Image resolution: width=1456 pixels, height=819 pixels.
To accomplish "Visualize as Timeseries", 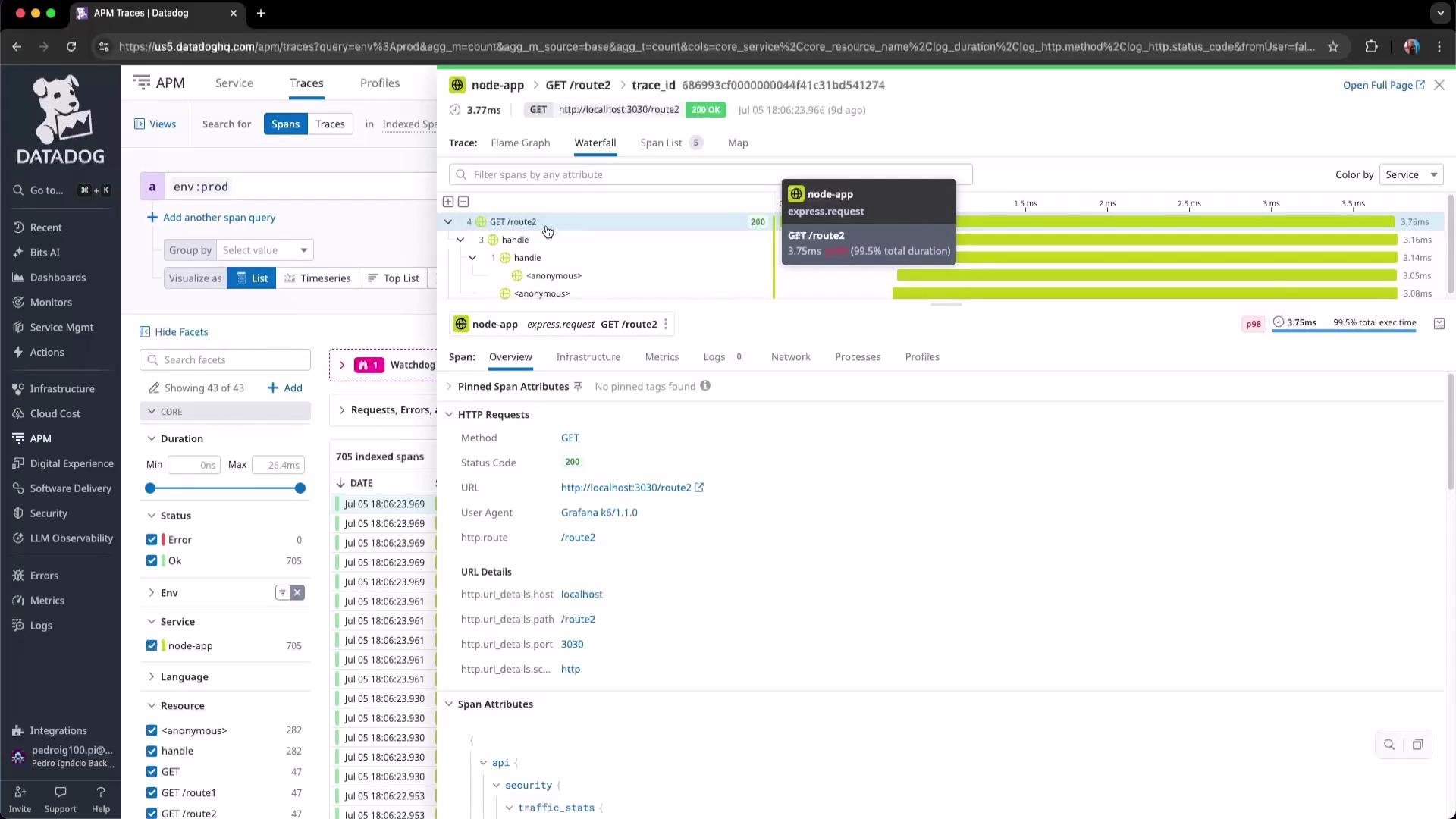I will [317, 278].
